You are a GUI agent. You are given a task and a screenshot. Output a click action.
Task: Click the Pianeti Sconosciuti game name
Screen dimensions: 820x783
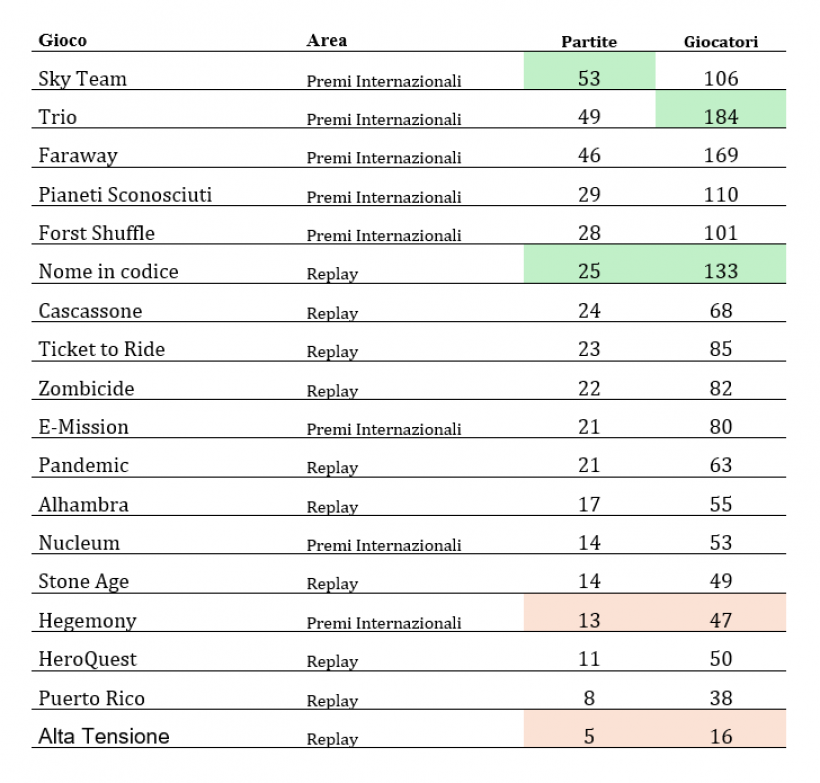(x=125, y=195)
